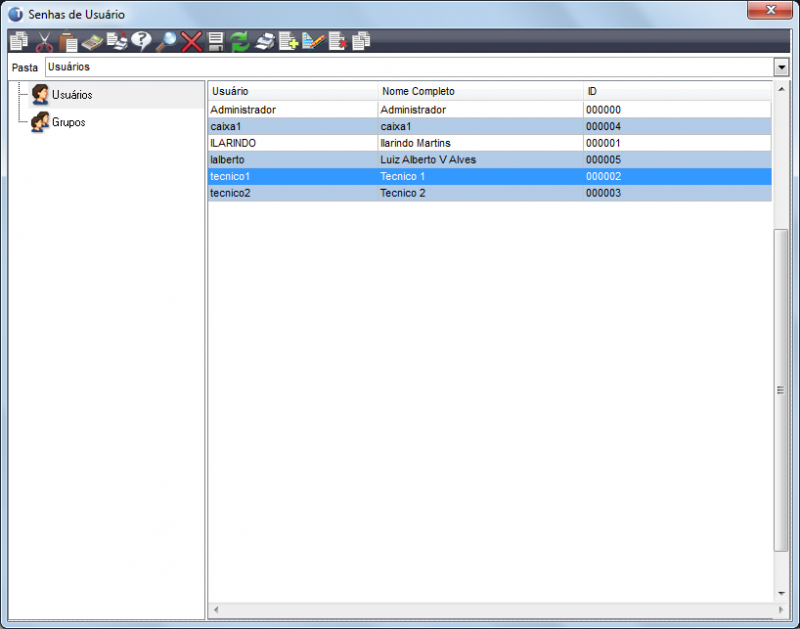Click the horizontal scrollbar left arrow
This screenshot has height=629, width=800.
coord(216,610)
